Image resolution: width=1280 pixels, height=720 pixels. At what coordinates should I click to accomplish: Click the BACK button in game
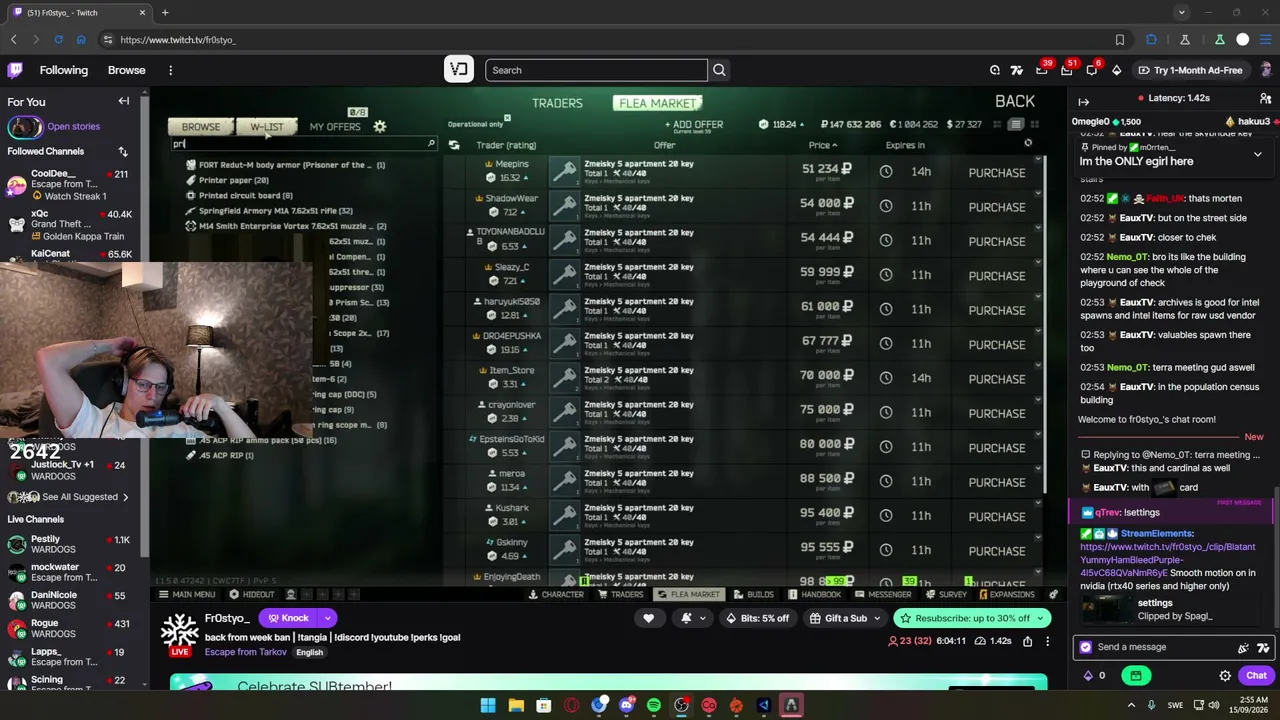[x=1015, y=101]
